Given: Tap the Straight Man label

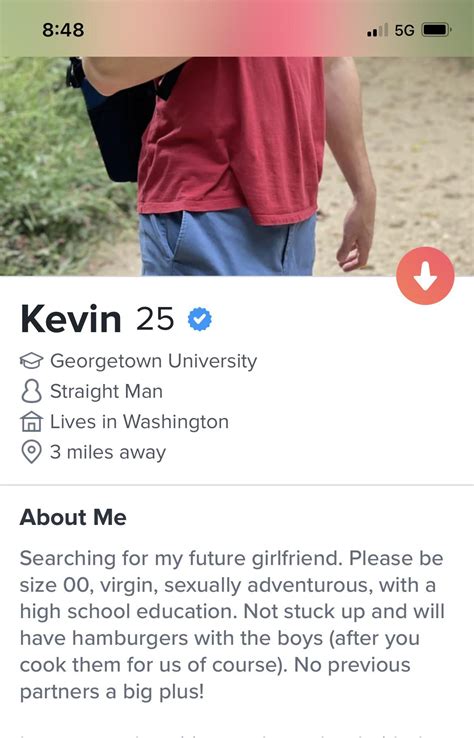Looking at the screenshot, I should pyautogui.click(x=106, y=392).
